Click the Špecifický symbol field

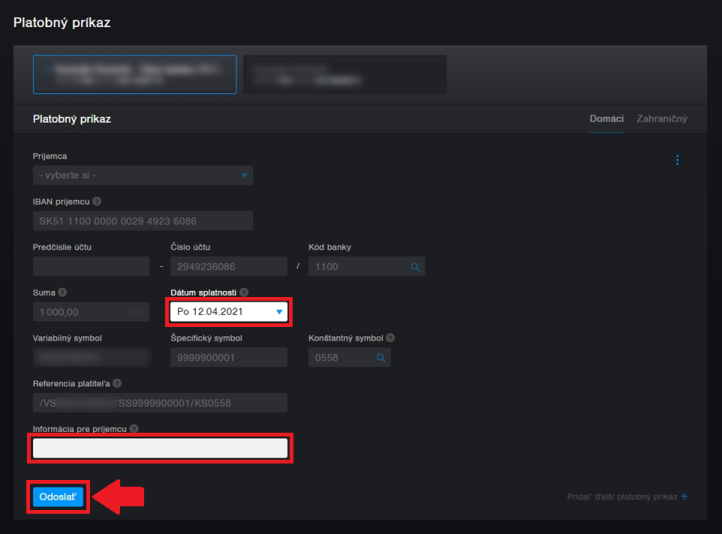pos(228,357)
